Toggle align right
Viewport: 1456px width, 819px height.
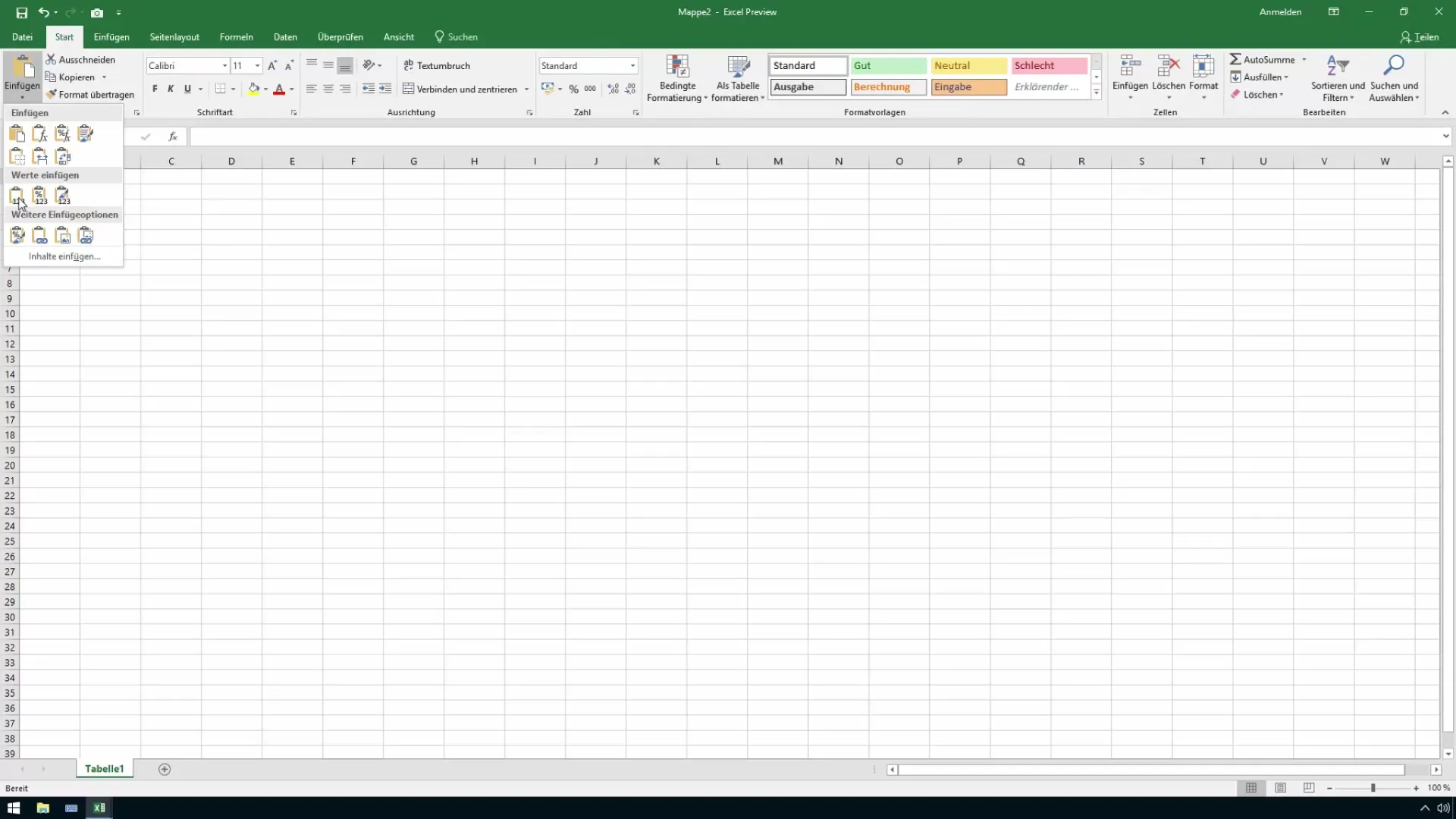(x=345, y=89)
